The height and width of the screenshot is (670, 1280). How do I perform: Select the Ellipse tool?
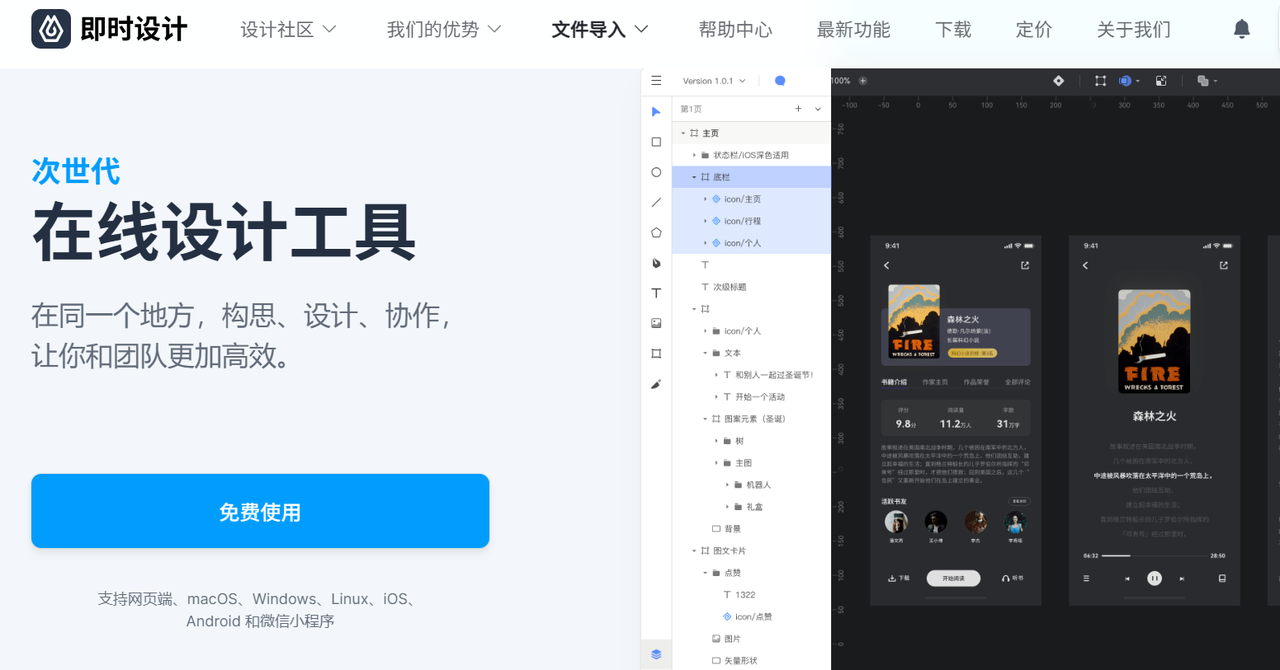(x=656, y=172)
